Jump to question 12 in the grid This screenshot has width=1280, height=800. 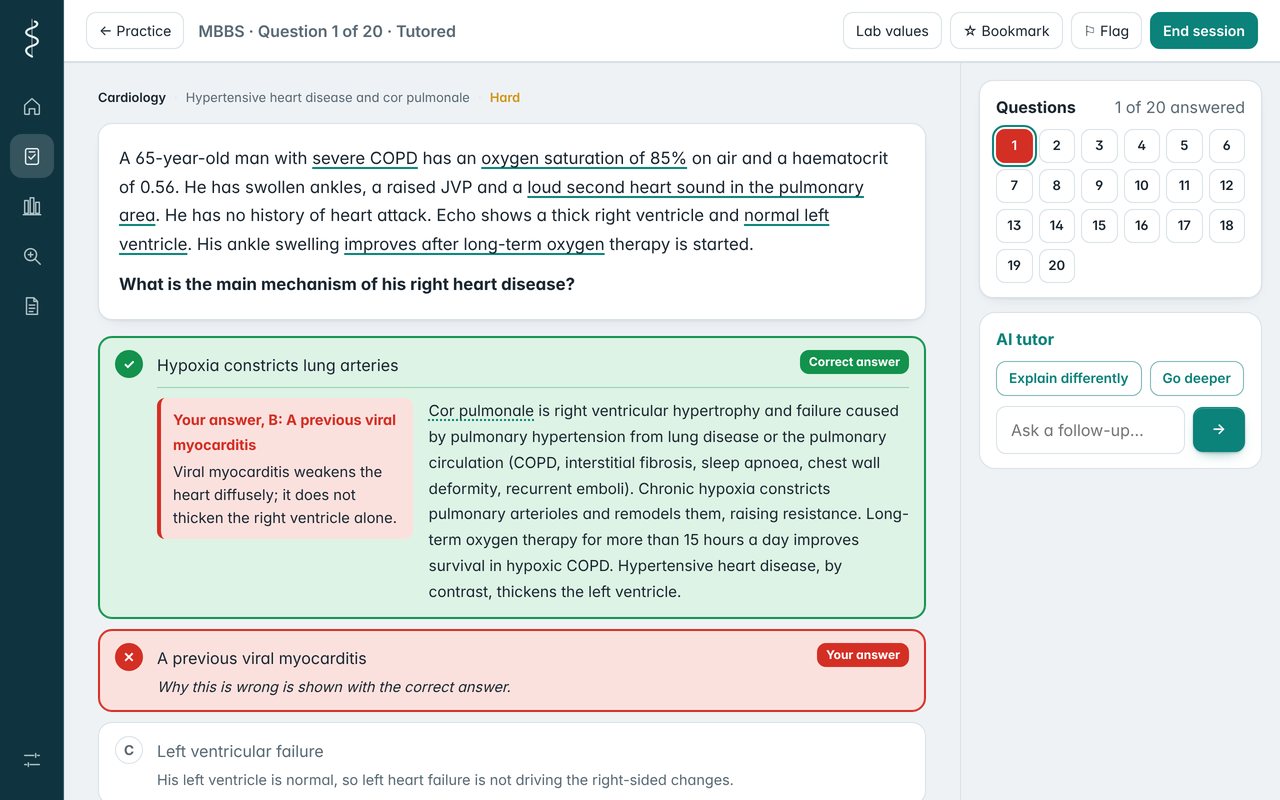(1226, 185)
